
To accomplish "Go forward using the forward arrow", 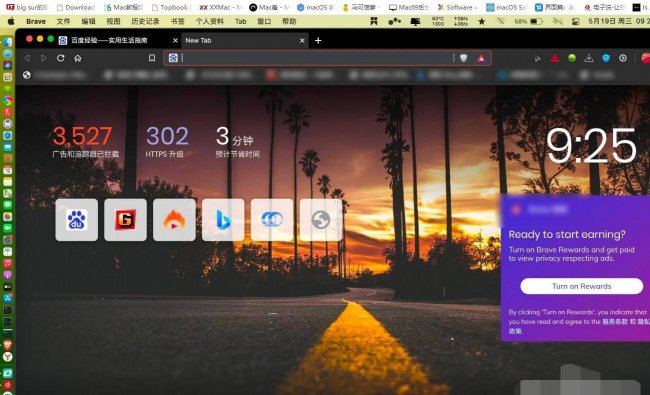I will click(44, 58).
